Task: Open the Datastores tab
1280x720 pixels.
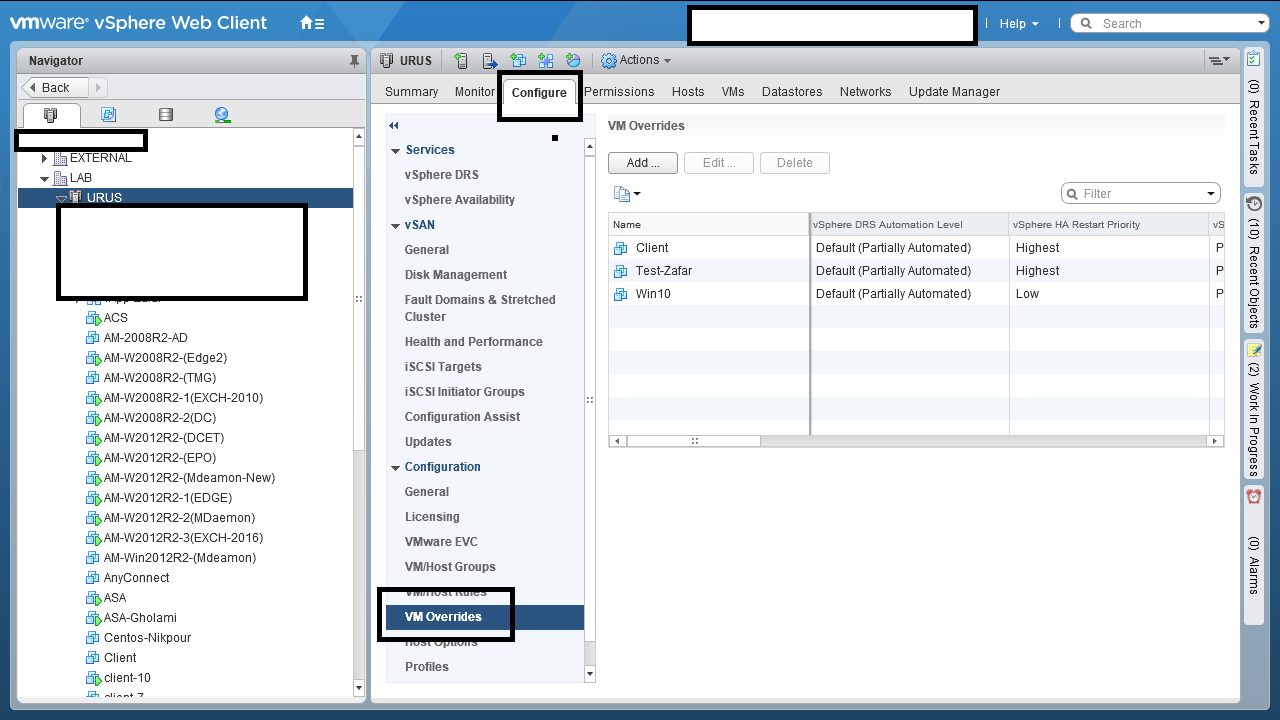Action: click(x=792, y=92)
